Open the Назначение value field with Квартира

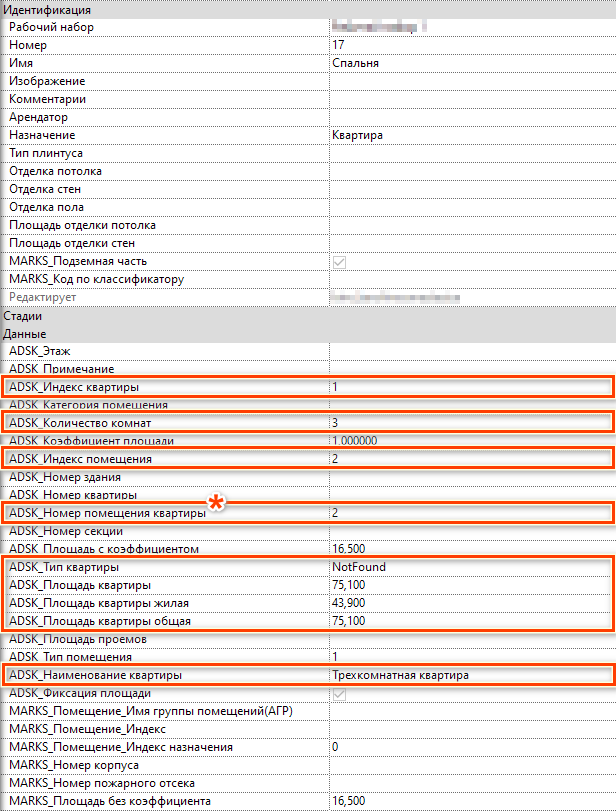click(470, 135)
